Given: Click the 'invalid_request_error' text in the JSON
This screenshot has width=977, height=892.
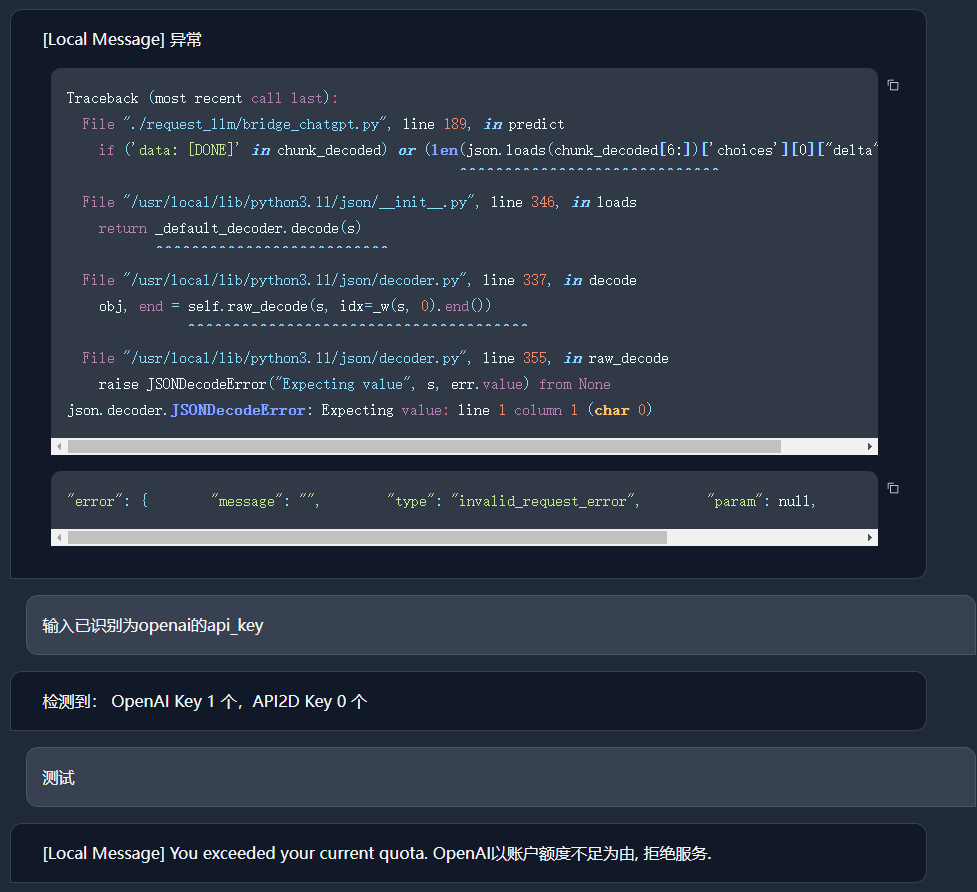Looking at the screenshot, I should [x=544, y=500].
